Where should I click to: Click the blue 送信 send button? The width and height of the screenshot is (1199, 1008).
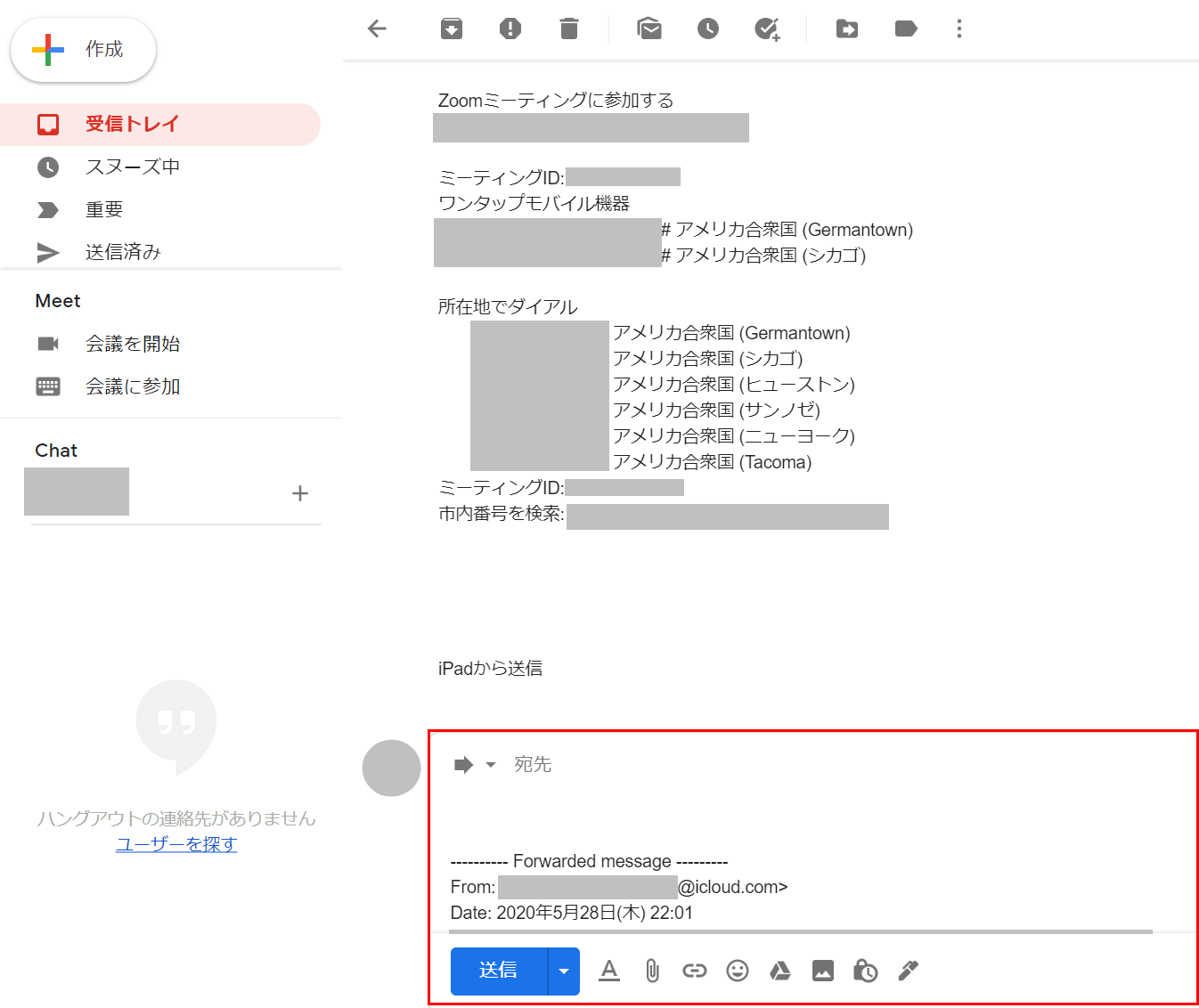coord(499,971)
